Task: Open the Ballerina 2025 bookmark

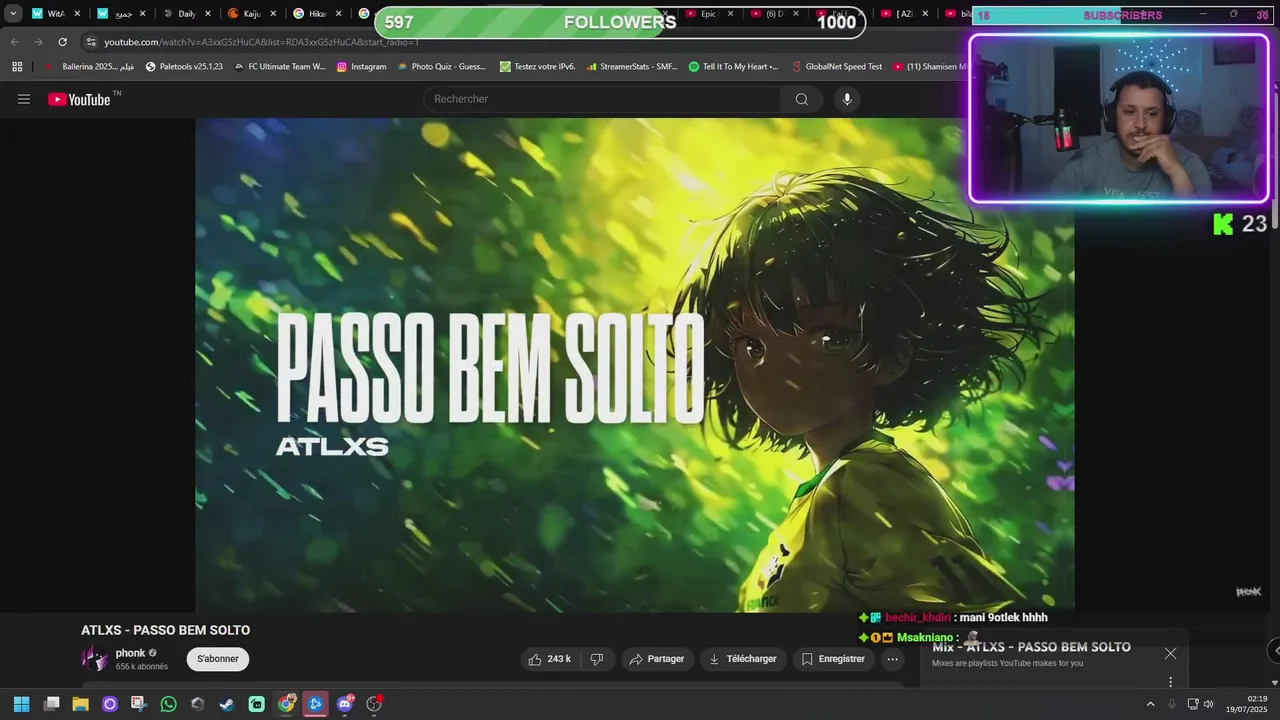Action: (x=88, y=67)
